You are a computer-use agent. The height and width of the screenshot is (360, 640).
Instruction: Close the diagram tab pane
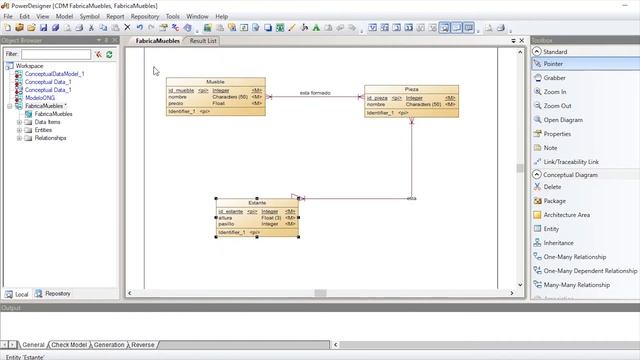pos(522,41)
